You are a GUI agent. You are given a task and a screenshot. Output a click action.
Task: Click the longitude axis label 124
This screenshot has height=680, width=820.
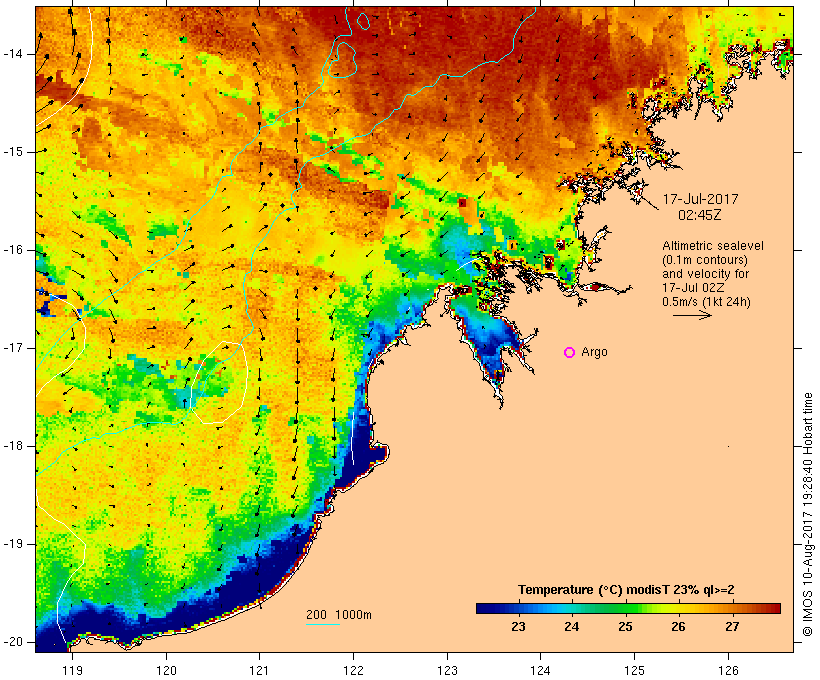click(x=540, y=671)
